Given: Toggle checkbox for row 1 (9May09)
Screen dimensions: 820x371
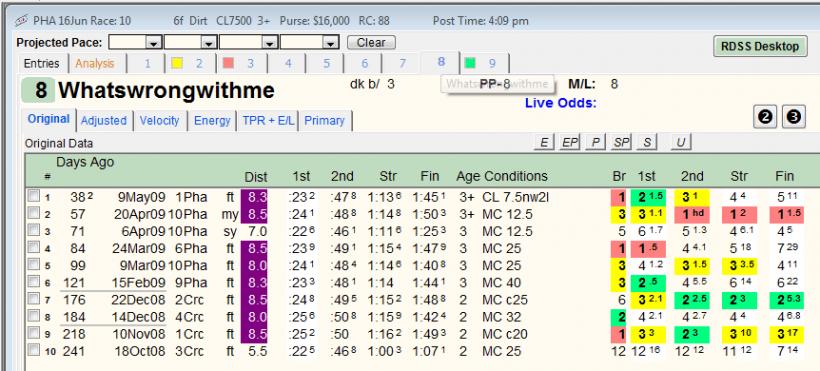Looking at the screenshot, I should (x=33, y=196).
